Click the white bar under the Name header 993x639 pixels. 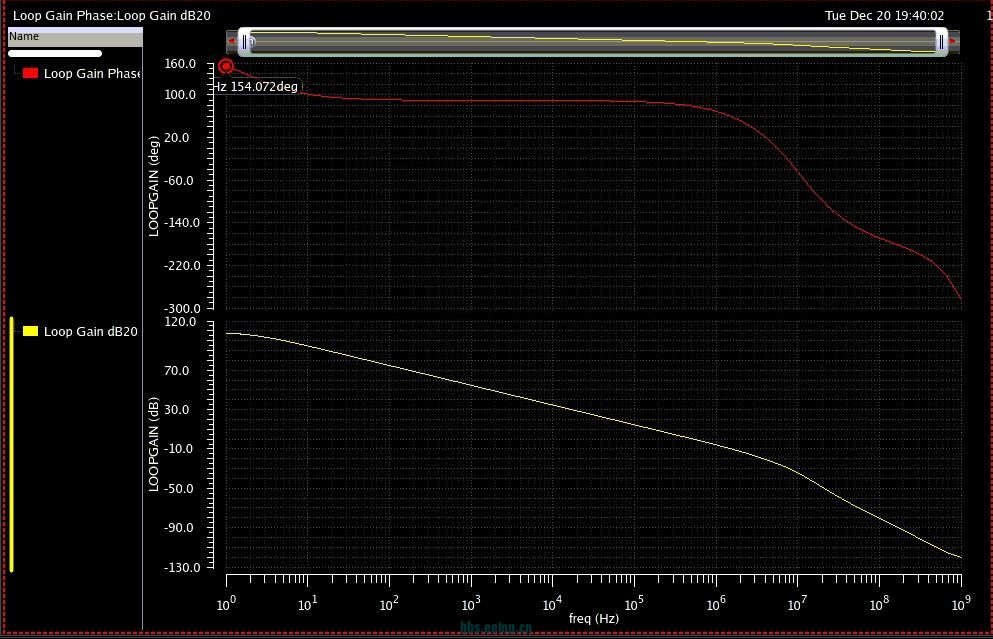point(55,53)
